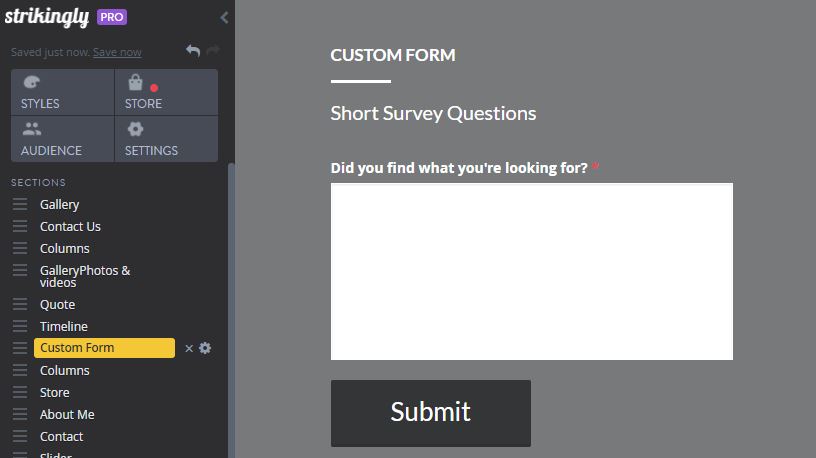This screenshot has height=458, width=816.
Task: Select the Store section in list
Action: [x=55, y=392]
